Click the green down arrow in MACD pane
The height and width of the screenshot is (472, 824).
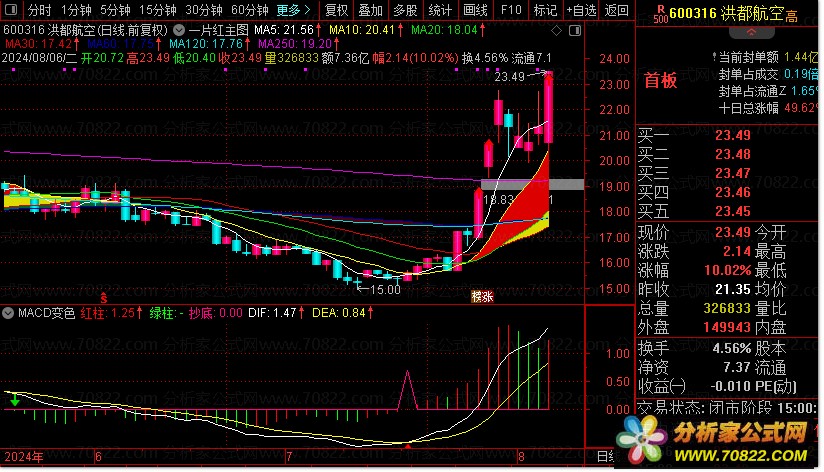[15, 399]
